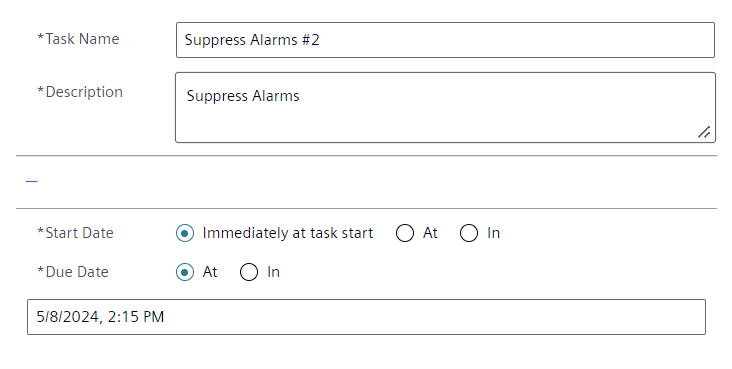Click the 'At' label text next to Start Date

coord(430,233)
